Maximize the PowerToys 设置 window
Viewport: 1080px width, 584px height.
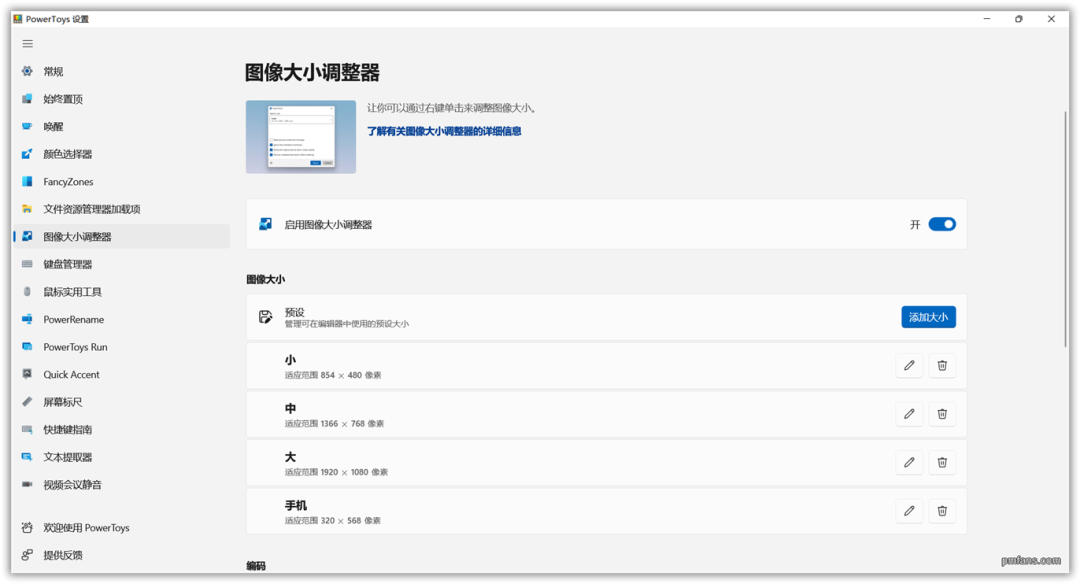point(1019,19)
